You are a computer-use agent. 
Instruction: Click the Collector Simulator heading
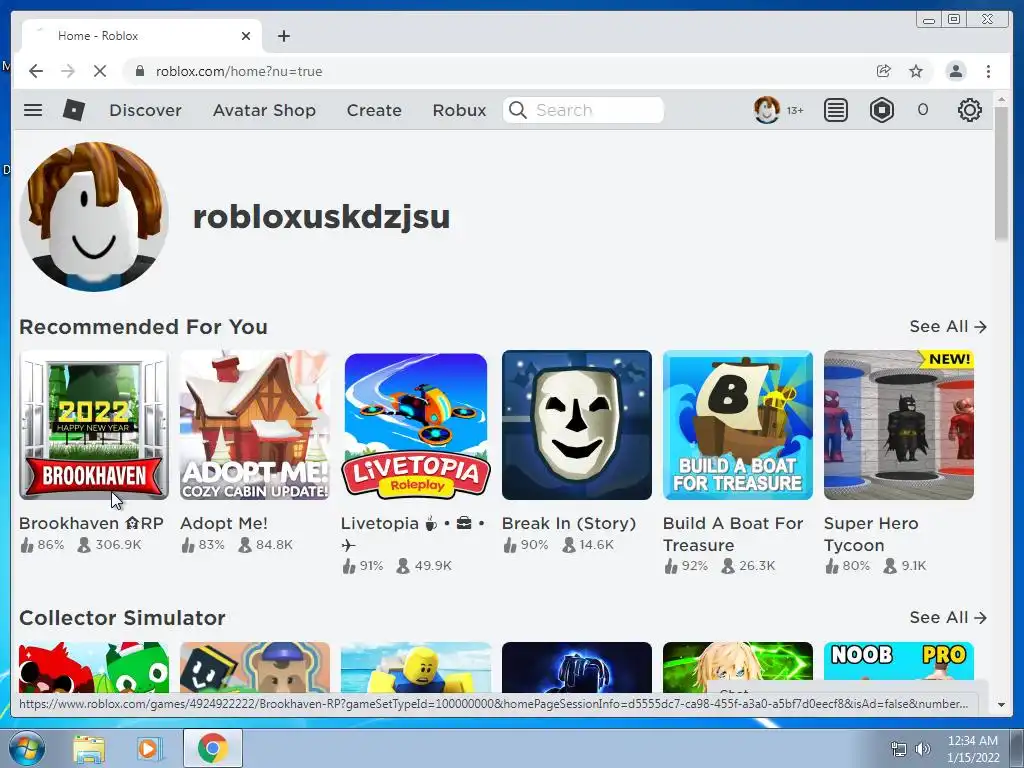[x=122, y=618]
